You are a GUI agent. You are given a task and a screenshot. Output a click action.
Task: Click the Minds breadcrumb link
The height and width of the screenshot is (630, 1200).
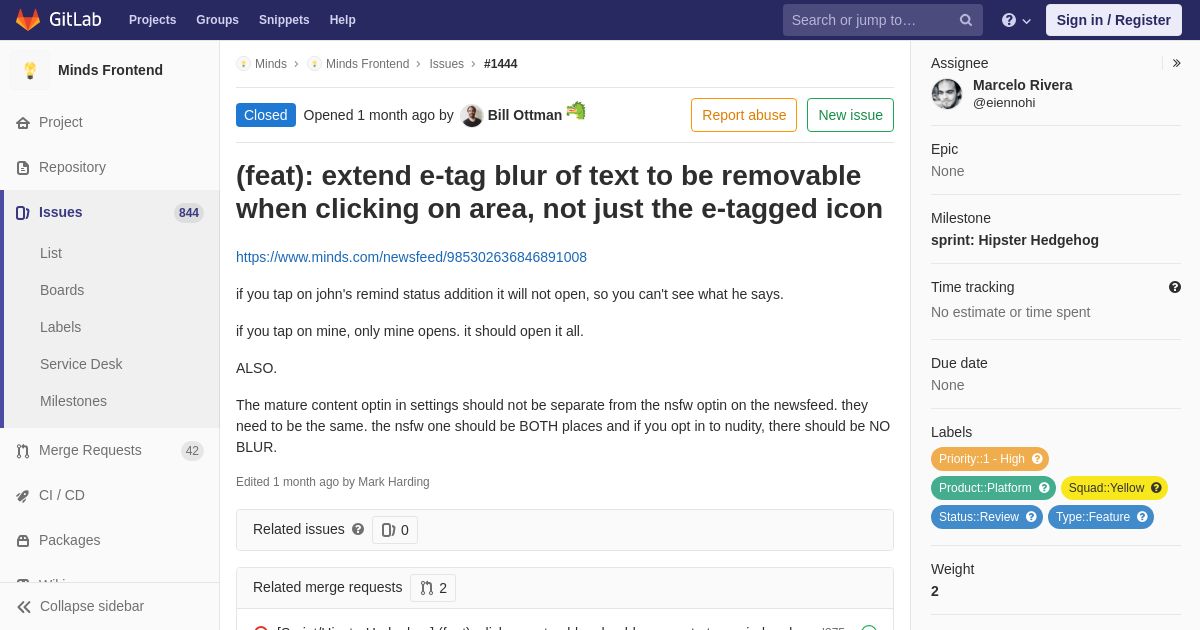click(x=271, y=64)
